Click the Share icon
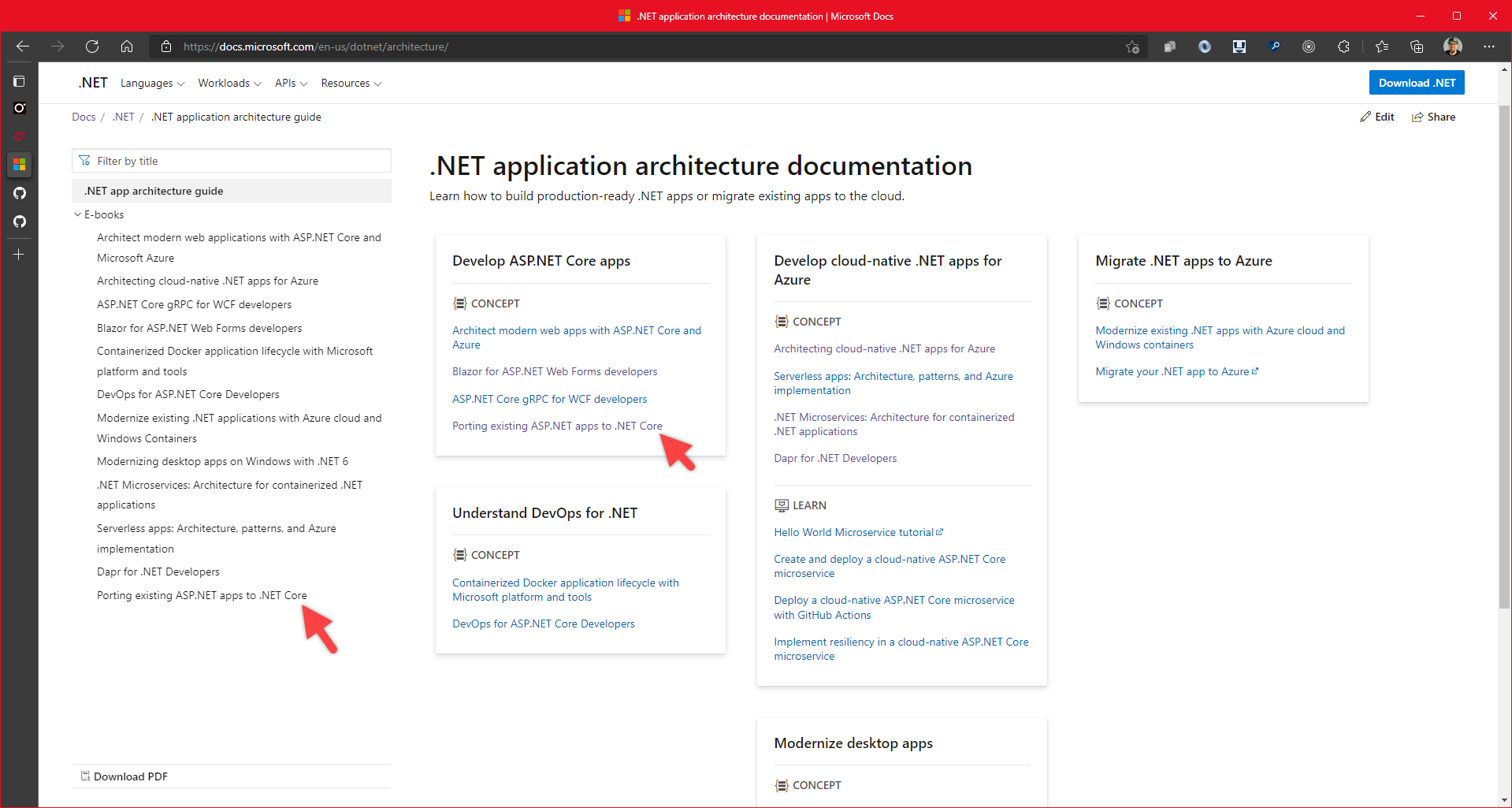Image resolution: width=1512 pixels, height=808 pixels. [1417, 117]
